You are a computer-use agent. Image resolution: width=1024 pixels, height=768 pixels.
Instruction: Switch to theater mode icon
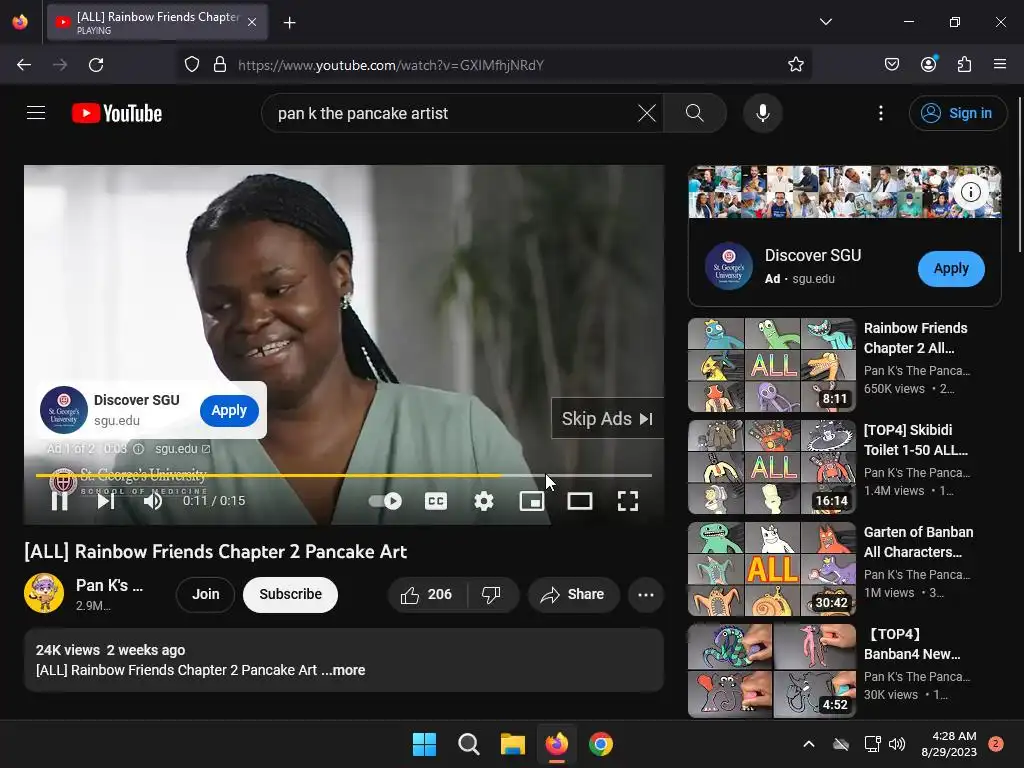[580, 501]
